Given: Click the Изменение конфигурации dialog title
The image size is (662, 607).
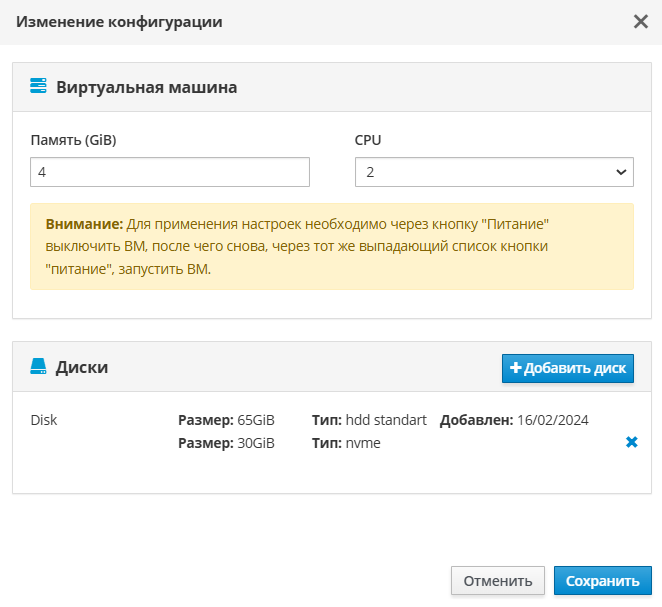Looking at the screenshot, I should click(x=119, y=21).
